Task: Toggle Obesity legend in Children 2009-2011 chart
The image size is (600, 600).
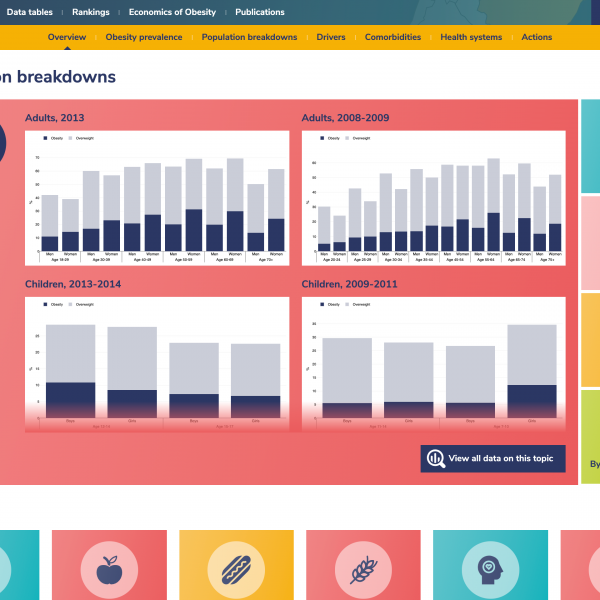Action: click(325, 304)
